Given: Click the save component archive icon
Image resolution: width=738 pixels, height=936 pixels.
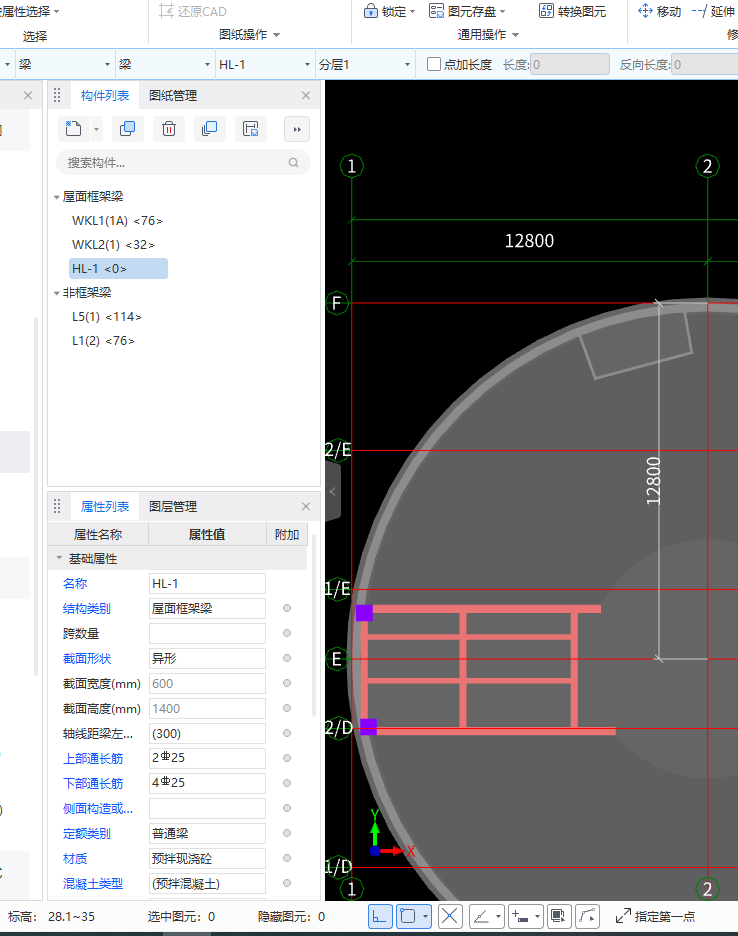Looking at the screenshot, I should pos(251,129).
